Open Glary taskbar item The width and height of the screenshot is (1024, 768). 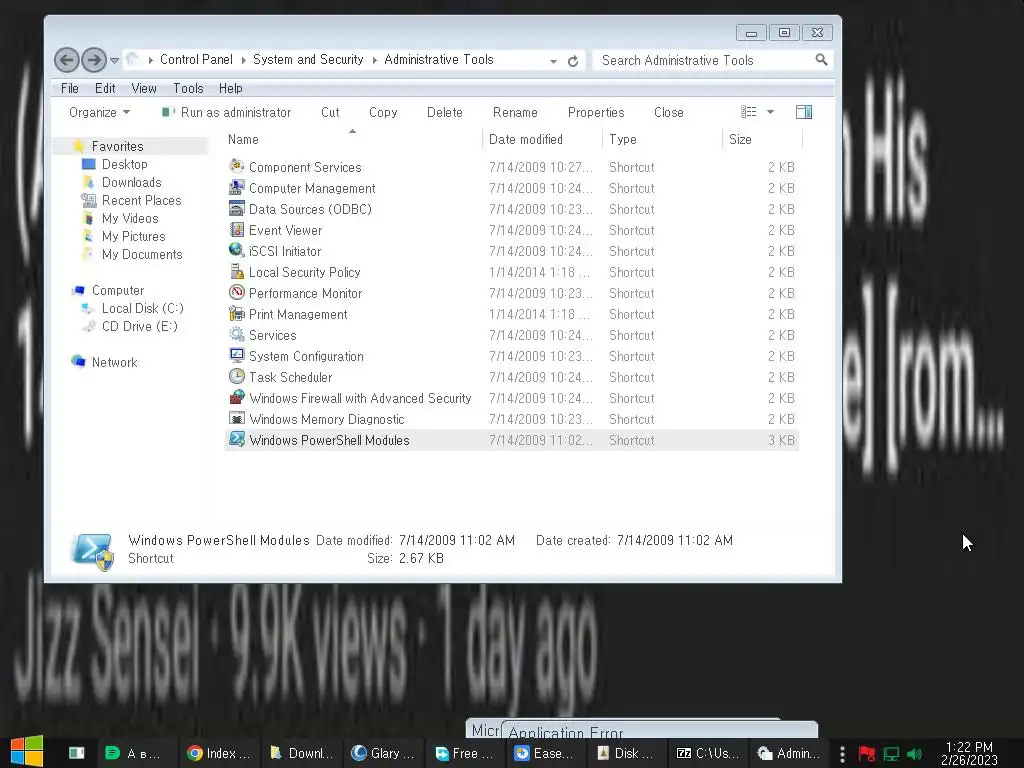(383, 754)
